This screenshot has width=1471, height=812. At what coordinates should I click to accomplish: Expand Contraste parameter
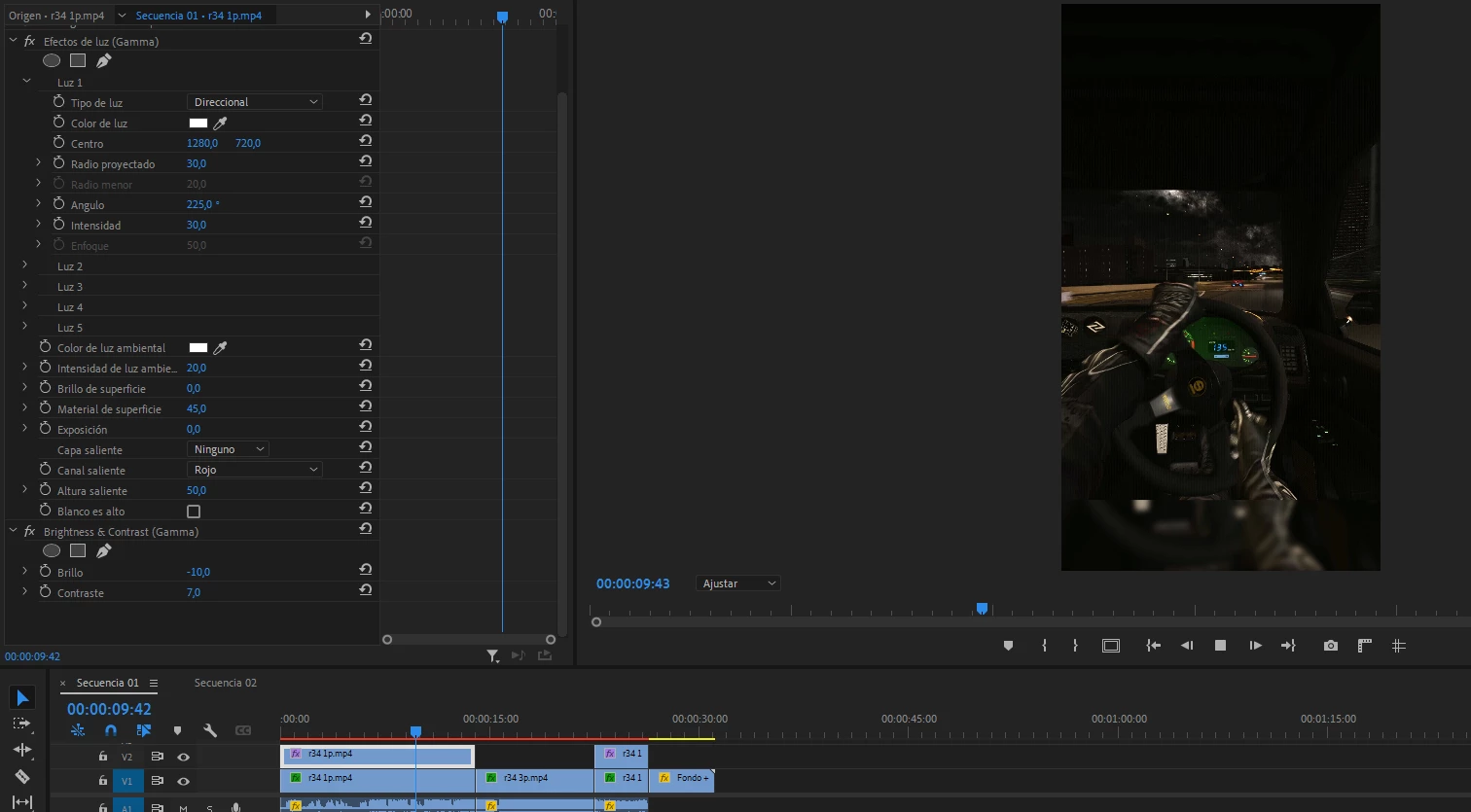(25, 592)
